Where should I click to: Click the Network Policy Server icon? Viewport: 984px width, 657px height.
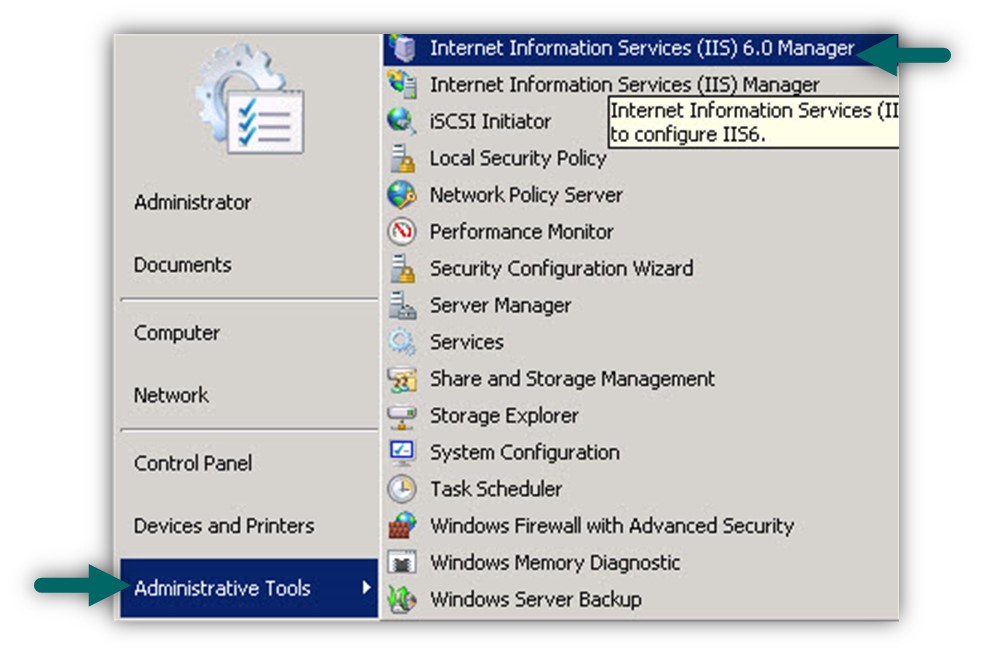click(x=402, y=195)
